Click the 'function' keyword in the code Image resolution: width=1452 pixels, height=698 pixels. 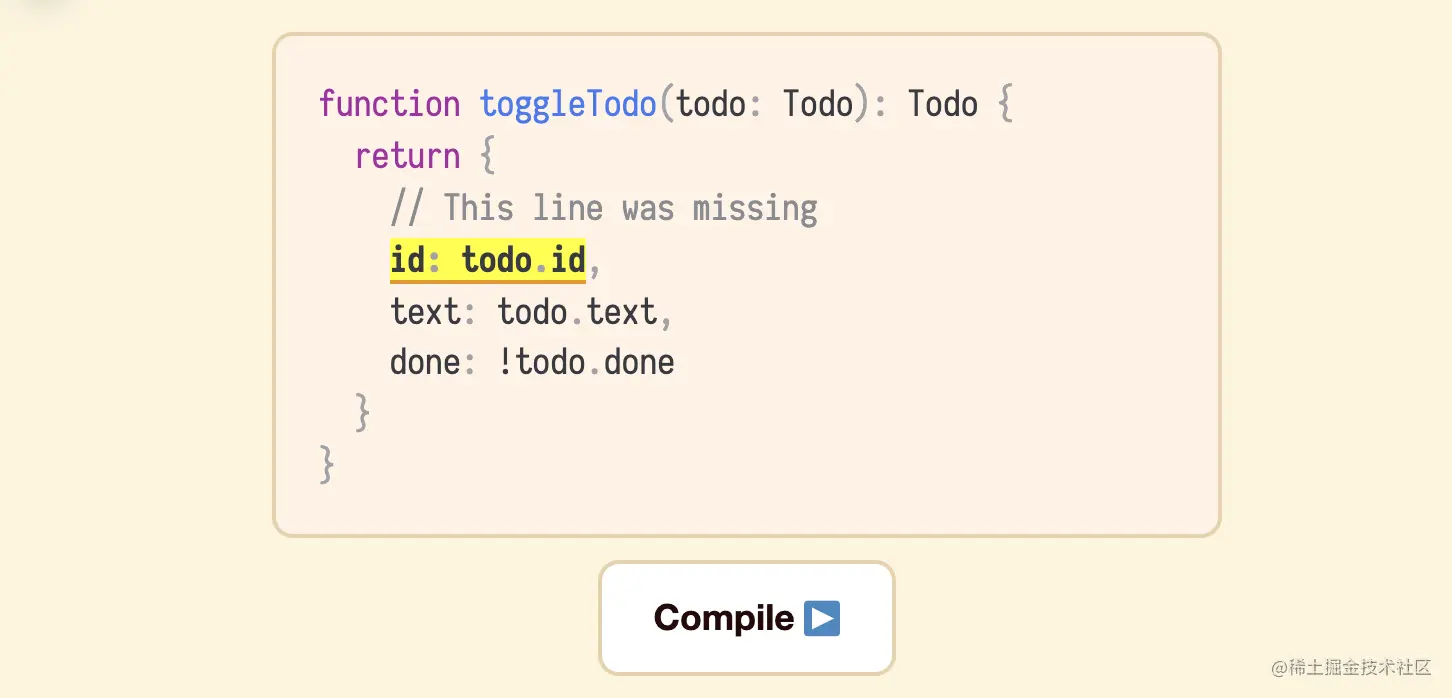tap(389, 104)
